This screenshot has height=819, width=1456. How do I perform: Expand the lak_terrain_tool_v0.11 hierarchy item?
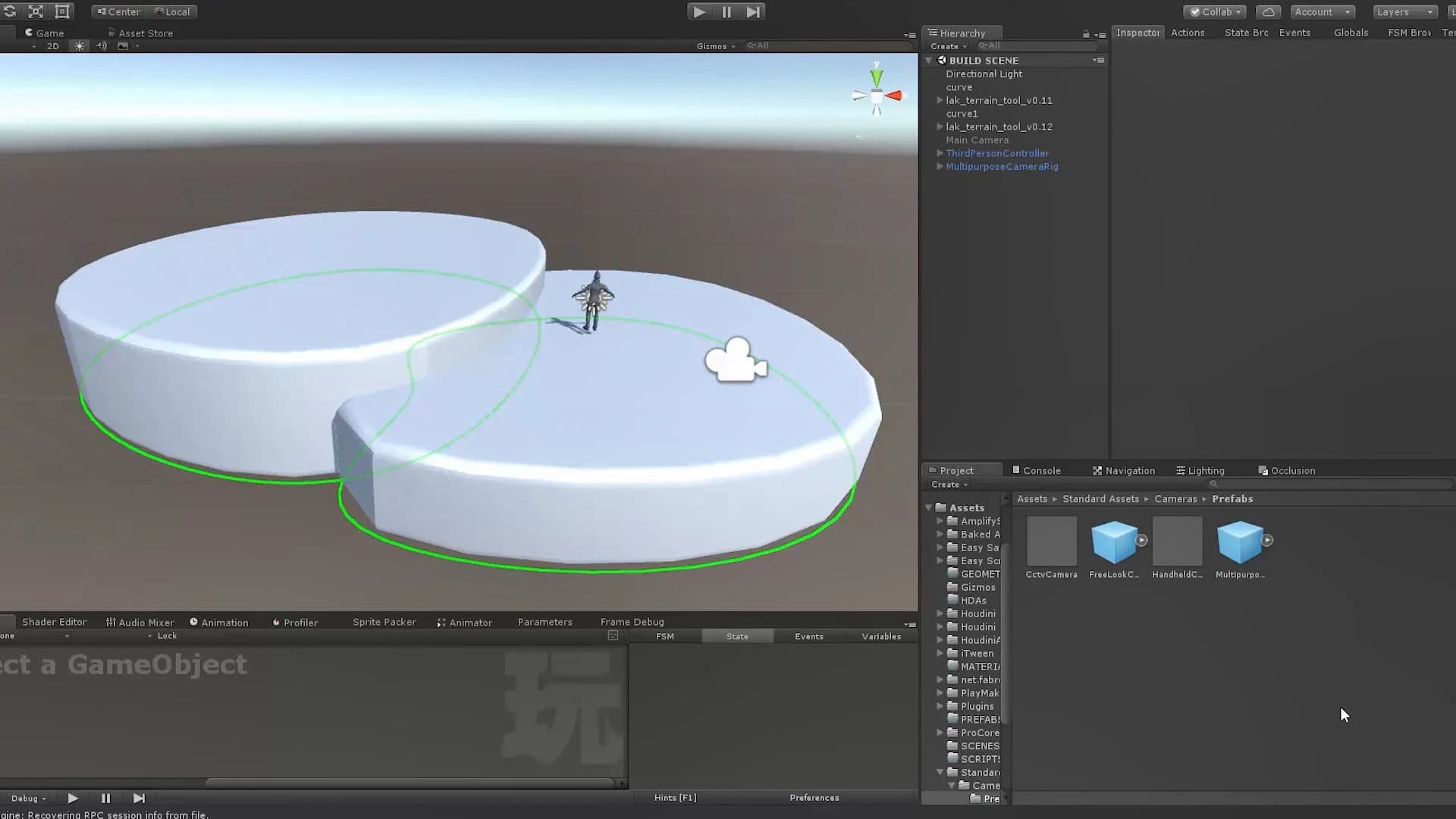(x=940, y=100)
